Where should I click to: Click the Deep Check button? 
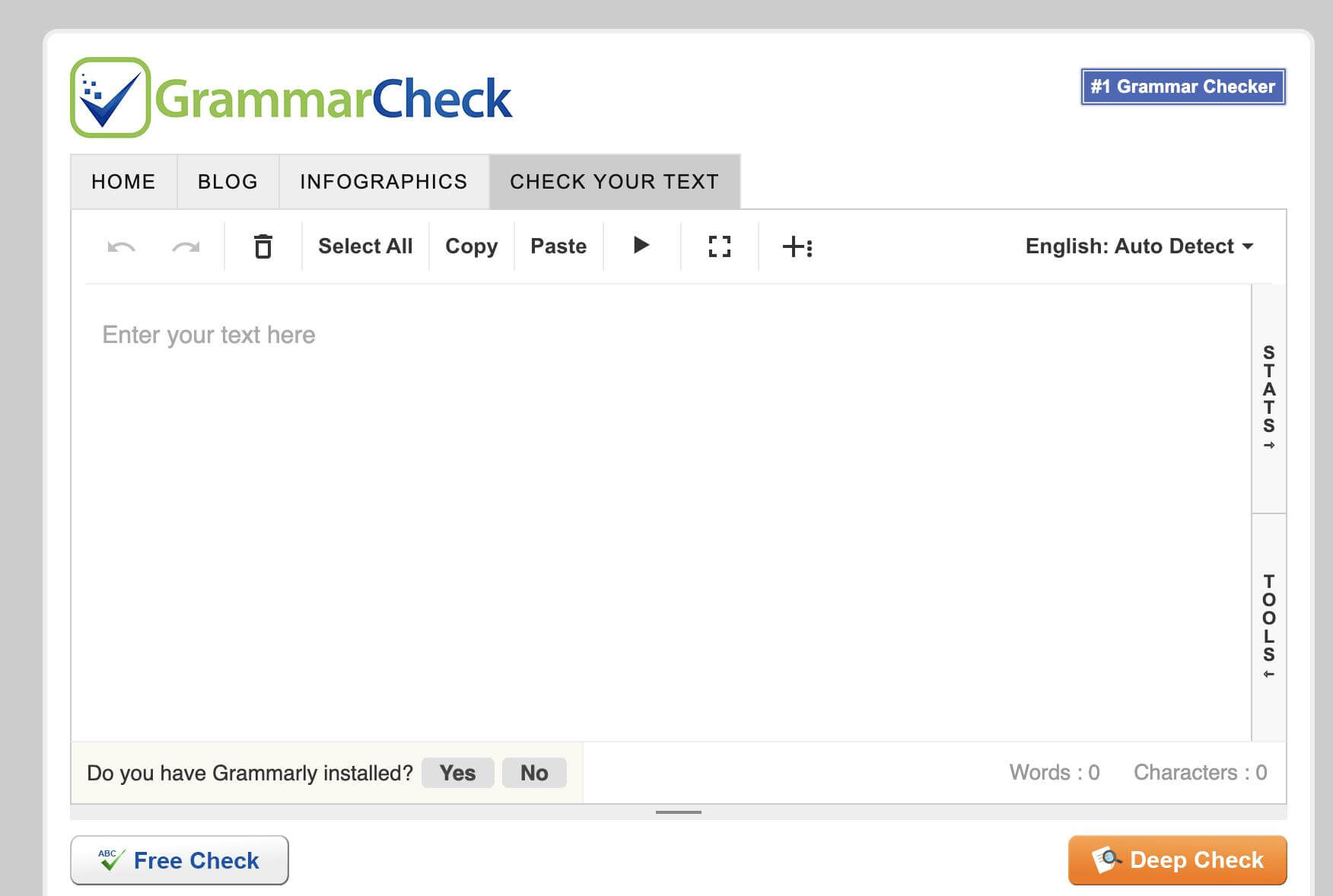[x=1178, y=860]
